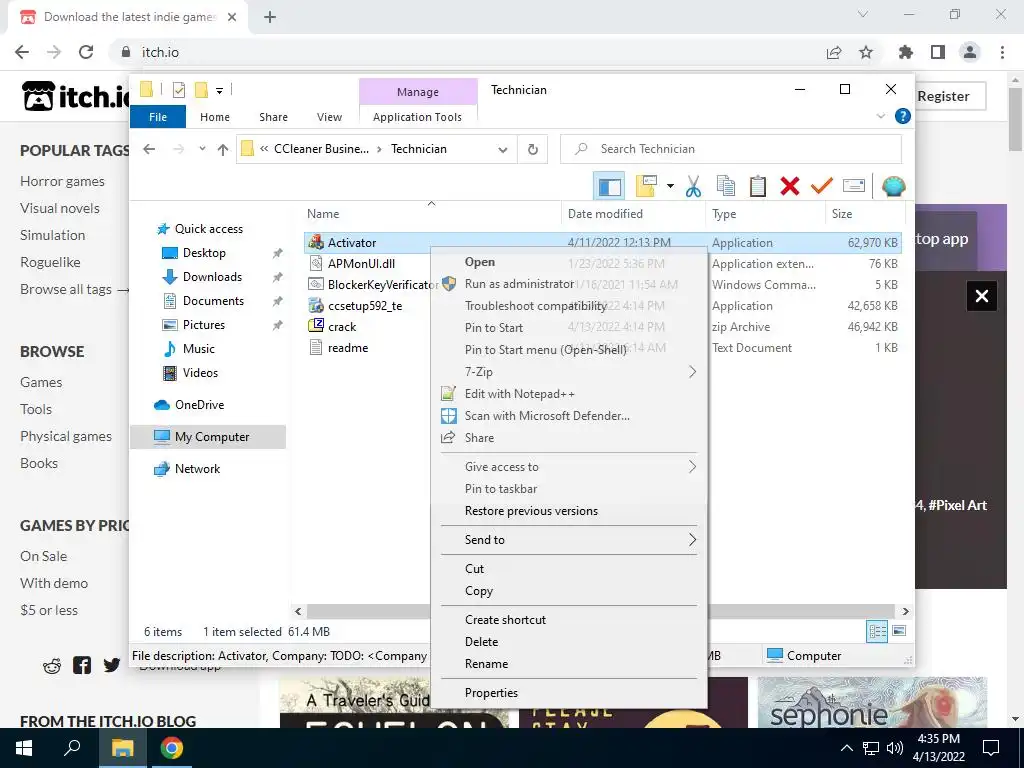This screenshot has width=1024, height=768.
Task: Click the Classic Shell settings shell icon
Action: click(x=893, y=187)
